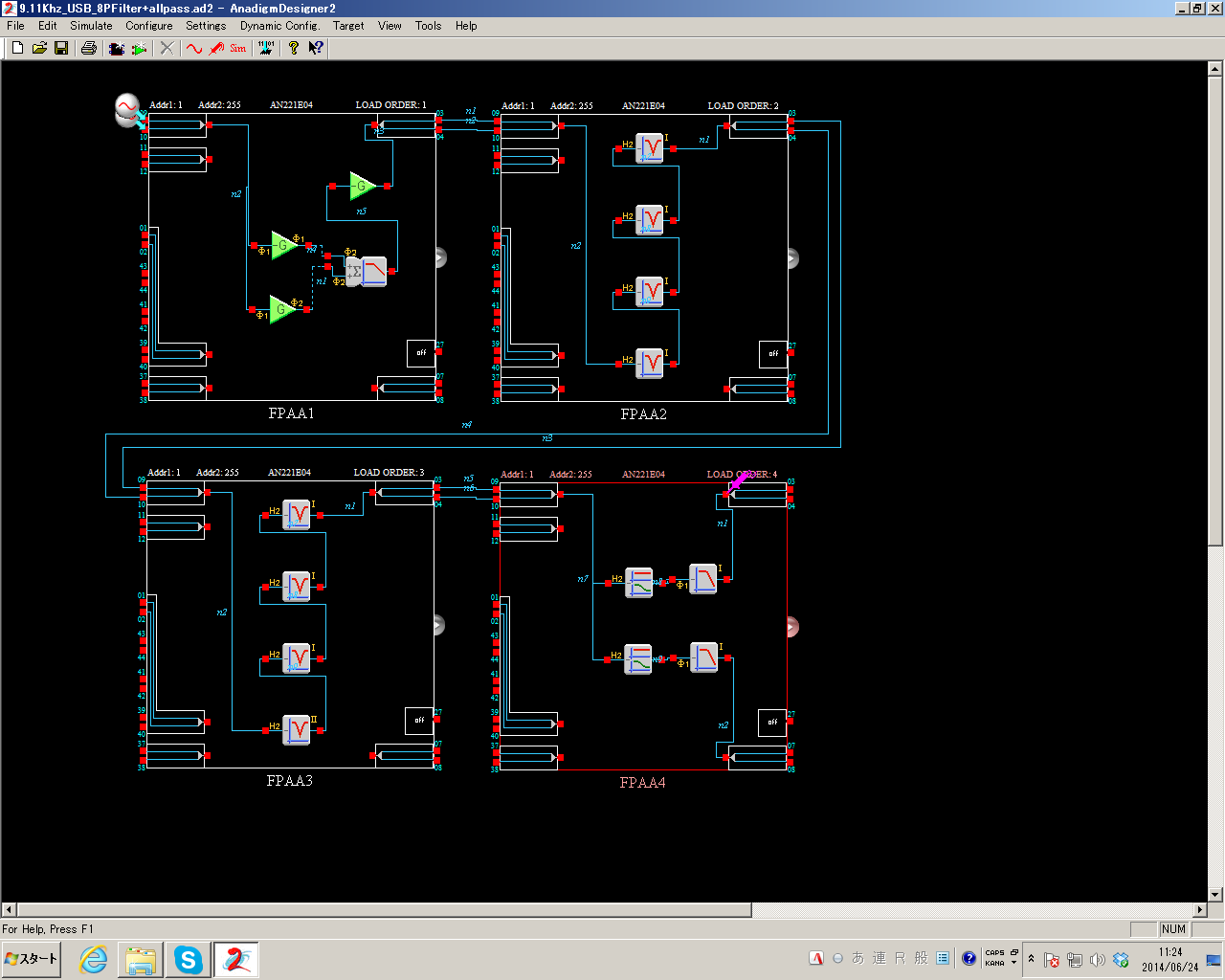Select the summing filter block in FPAA1

(367, 272)
